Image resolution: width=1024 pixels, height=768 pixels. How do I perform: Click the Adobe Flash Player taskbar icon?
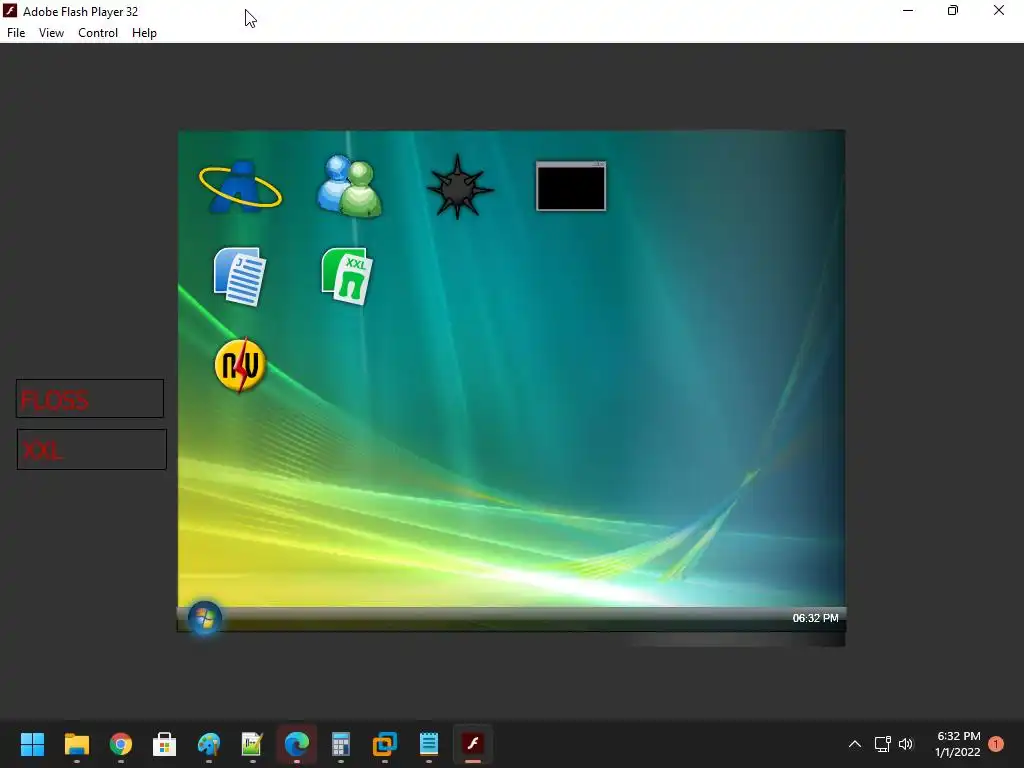(473, 744)
